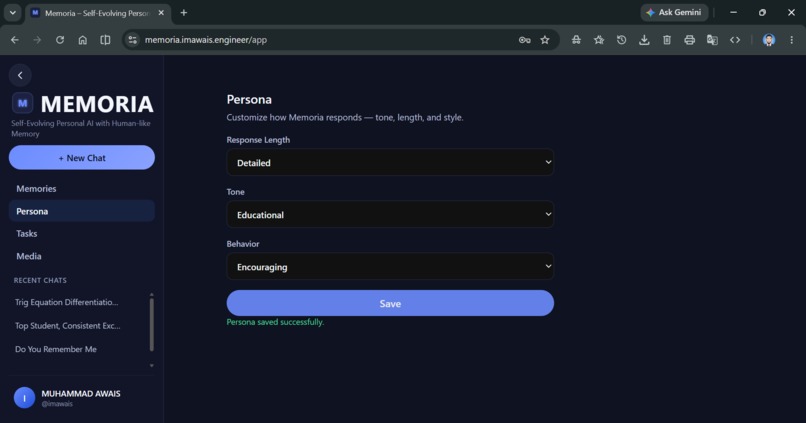Open the tab search dropdown arrow
The image size is (806, 423).
coord(13,13)
